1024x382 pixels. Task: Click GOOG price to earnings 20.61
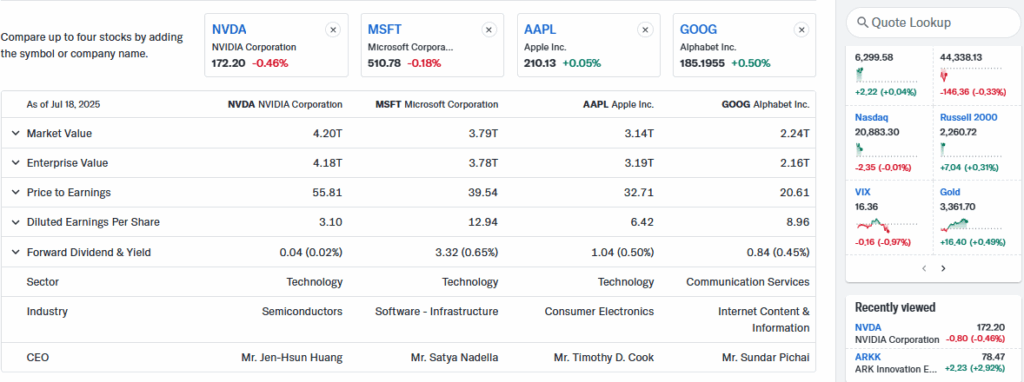pyautogui.click(x=794, y=193)
